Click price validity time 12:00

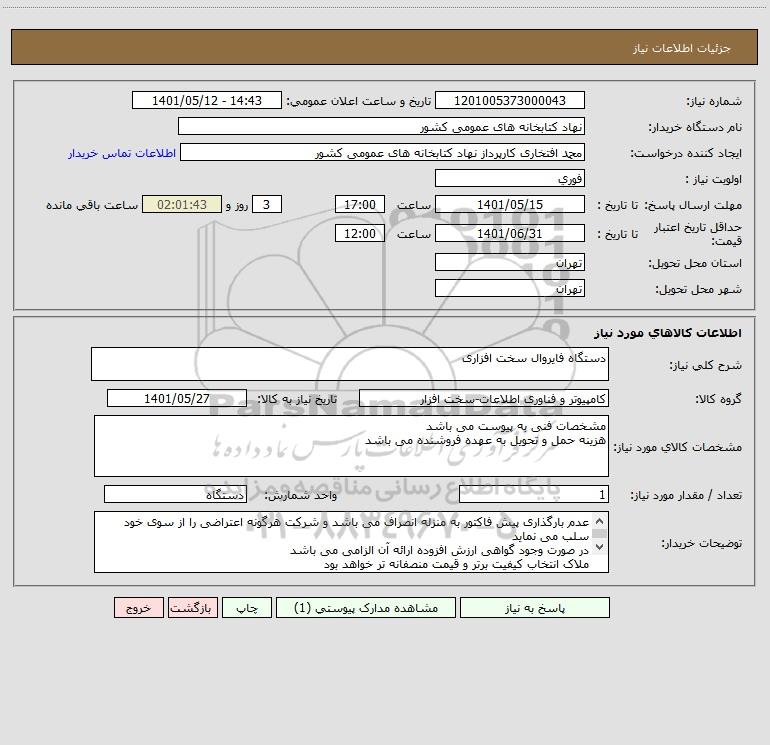tap(359, 233)
